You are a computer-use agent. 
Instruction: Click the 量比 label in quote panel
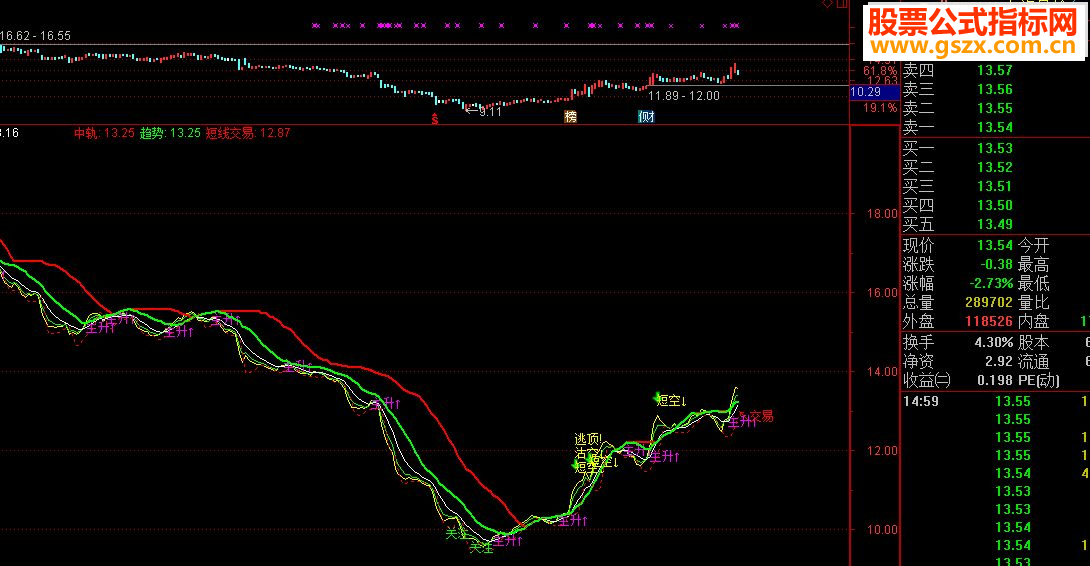click(x=1034, y=302)
